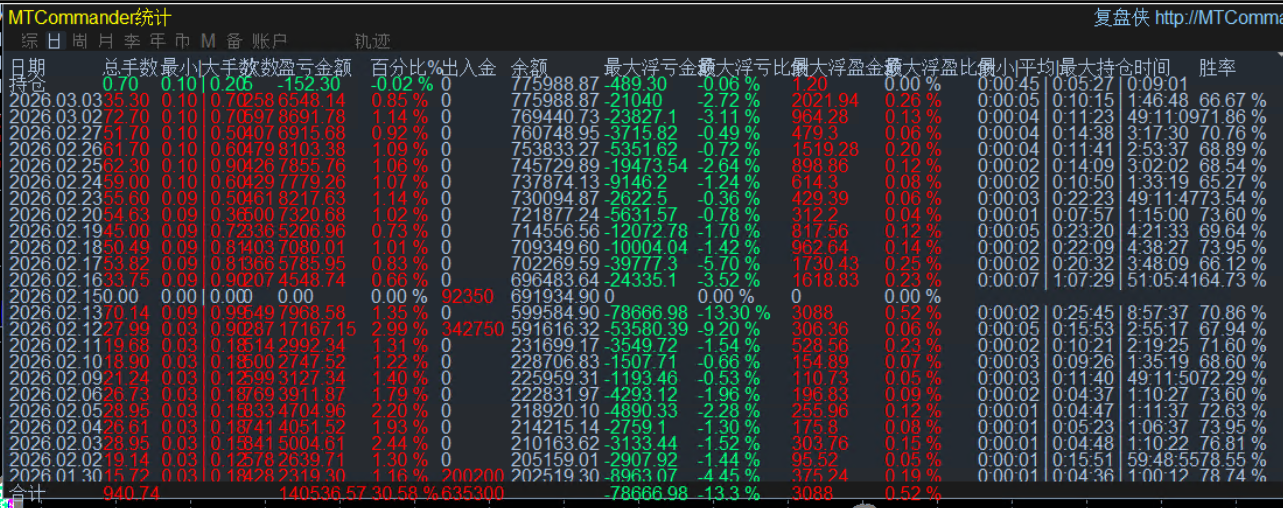Viewport: 1283px width, 508px height.
Task: Switch to the 月 monthly tab
Action: [x=105, y=41]
